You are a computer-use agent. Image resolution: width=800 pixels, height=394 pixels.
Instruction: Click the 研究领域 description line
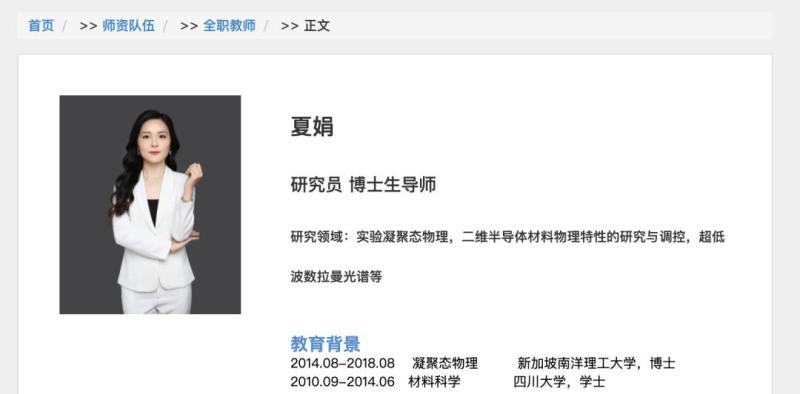(508, 237)
